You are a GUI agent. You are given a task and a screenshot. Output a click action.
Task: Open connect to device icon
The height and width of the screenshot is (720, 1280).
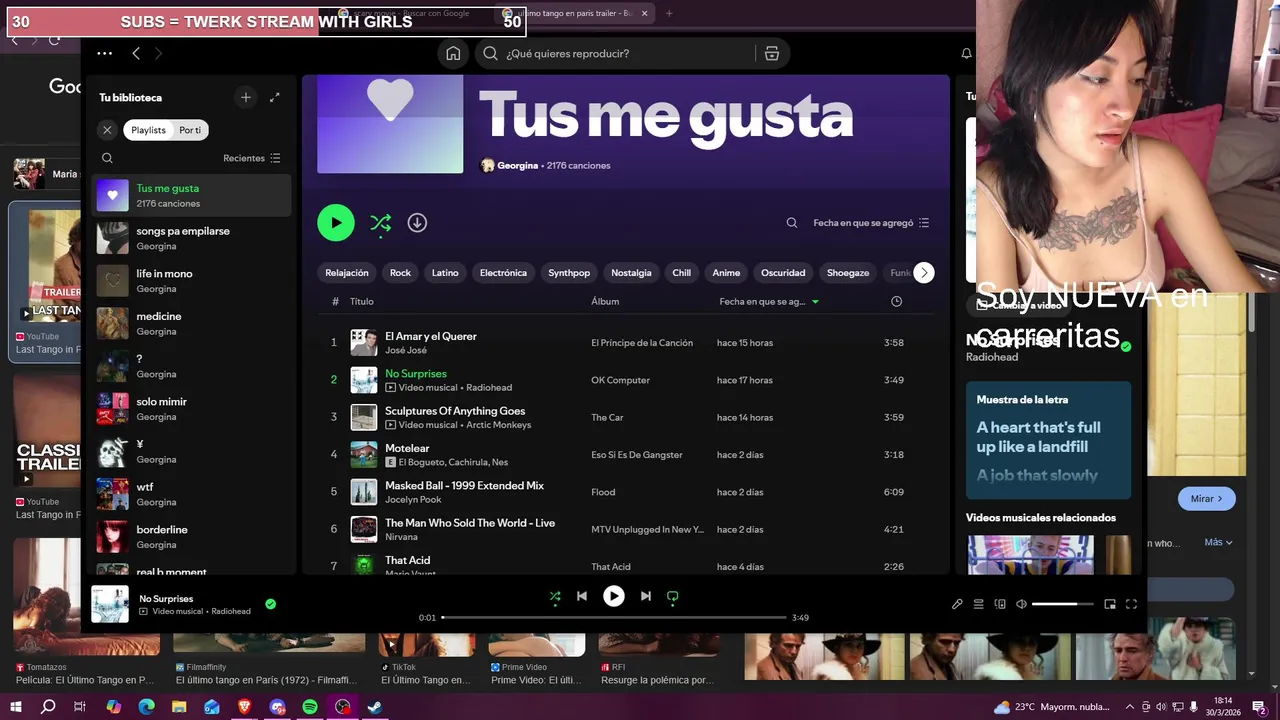pos(1000,604)
